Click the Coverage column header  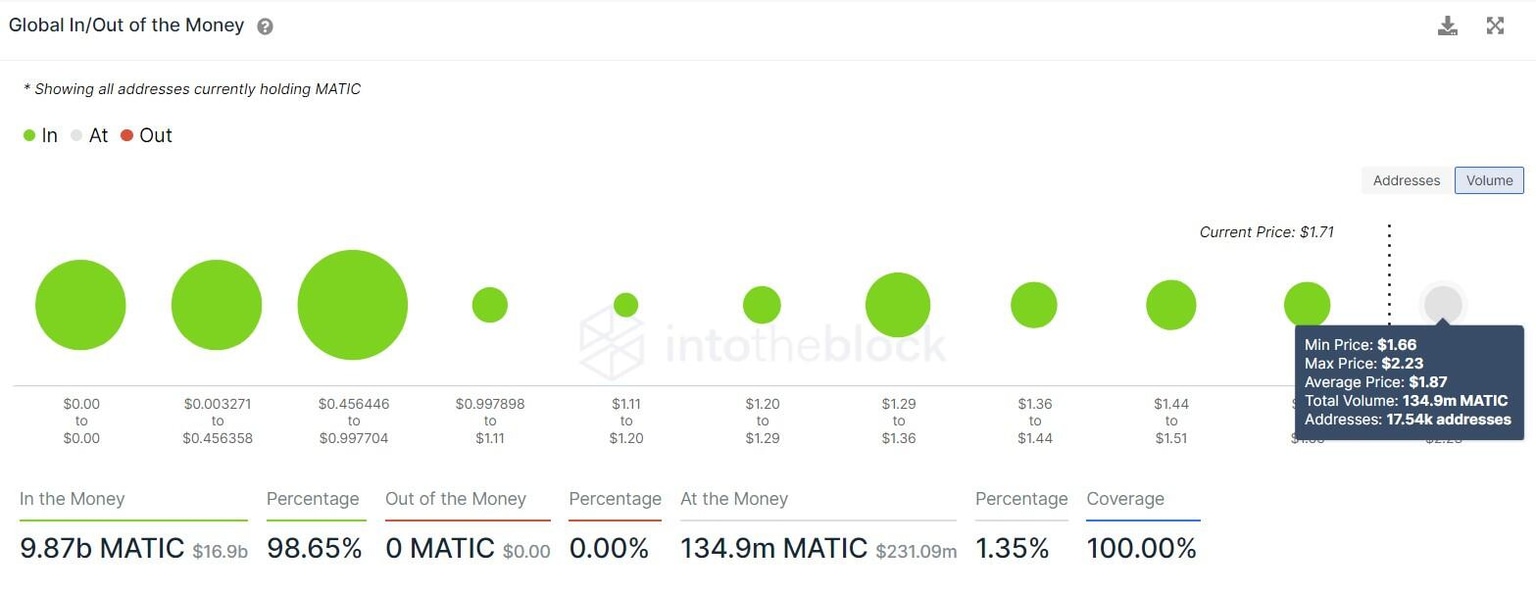coord(1124,499)
